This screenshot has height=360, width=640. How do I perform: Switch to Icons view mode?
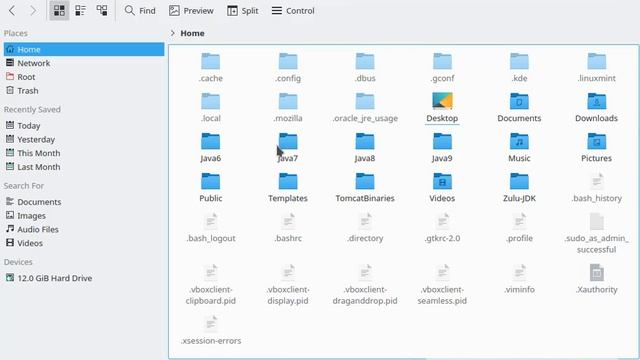[x=59, y=11]
